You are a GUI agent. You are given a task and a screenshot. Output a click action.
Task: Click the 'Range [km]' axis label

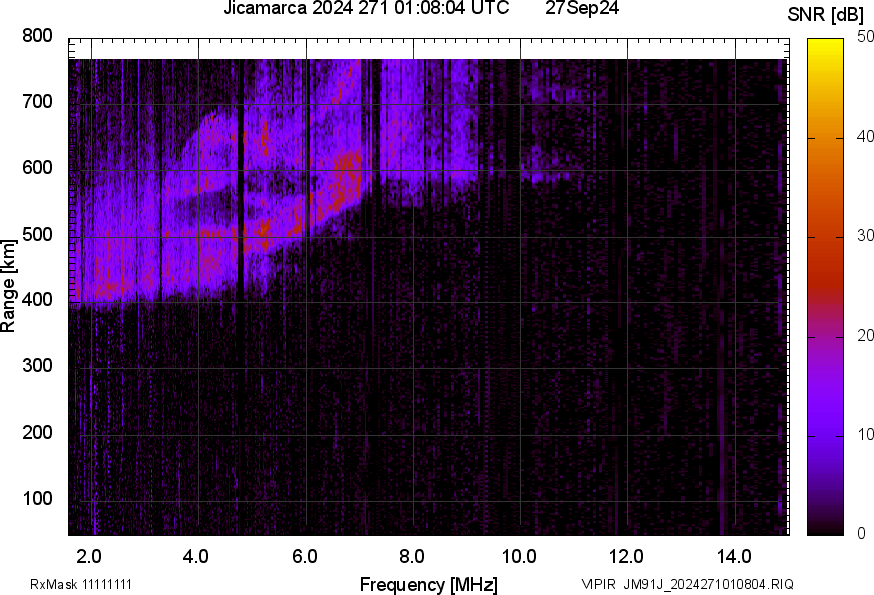[8, 286]
